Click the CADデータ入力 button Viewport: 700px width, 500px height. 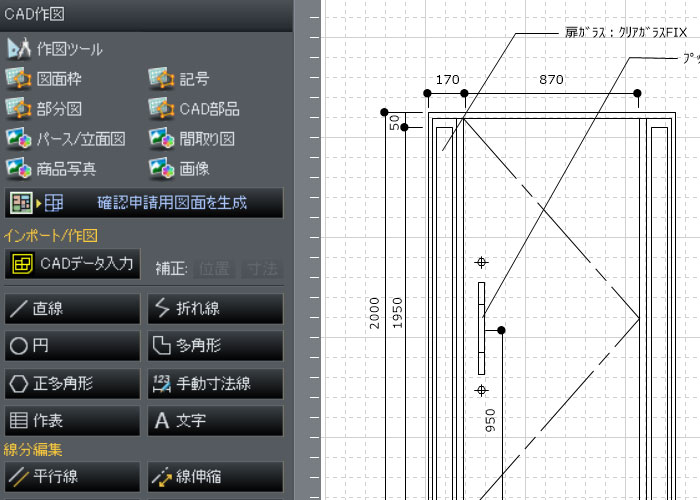[x=72, y=263]
